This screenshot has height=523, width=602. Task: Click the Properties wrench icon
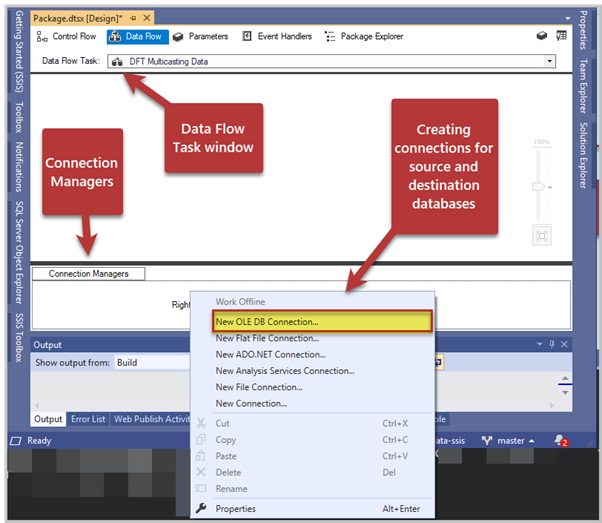coord(201,508)
